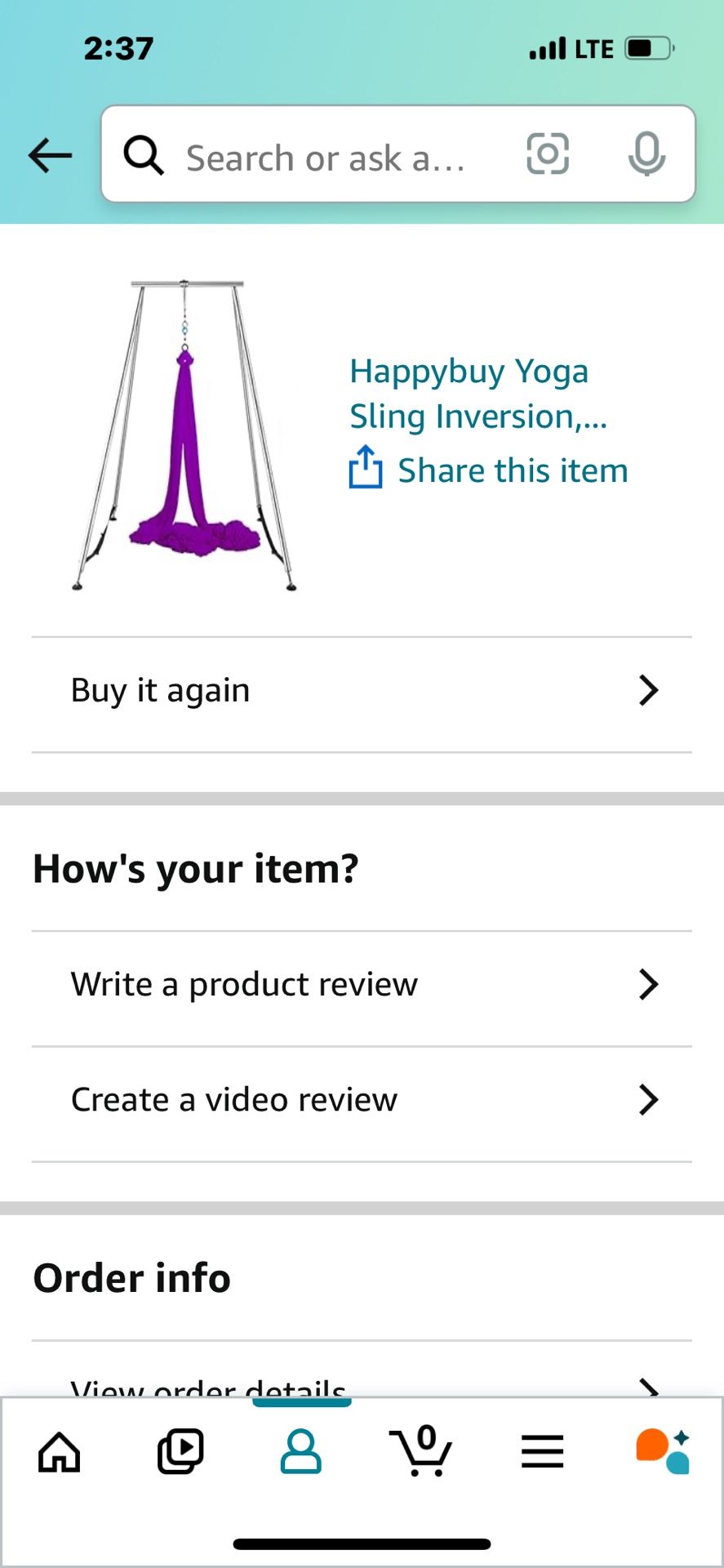Image resolution: width=724 pixels, height=1568 pixels.
Task: Open the Inspire video feed tab
Action: pos(180,1452)
